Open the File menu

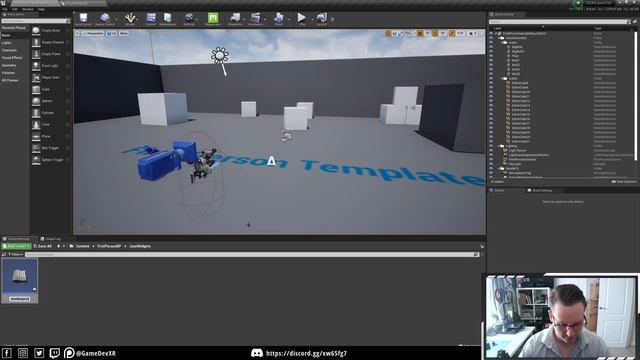pyautogui.click(x=4, y=9)
